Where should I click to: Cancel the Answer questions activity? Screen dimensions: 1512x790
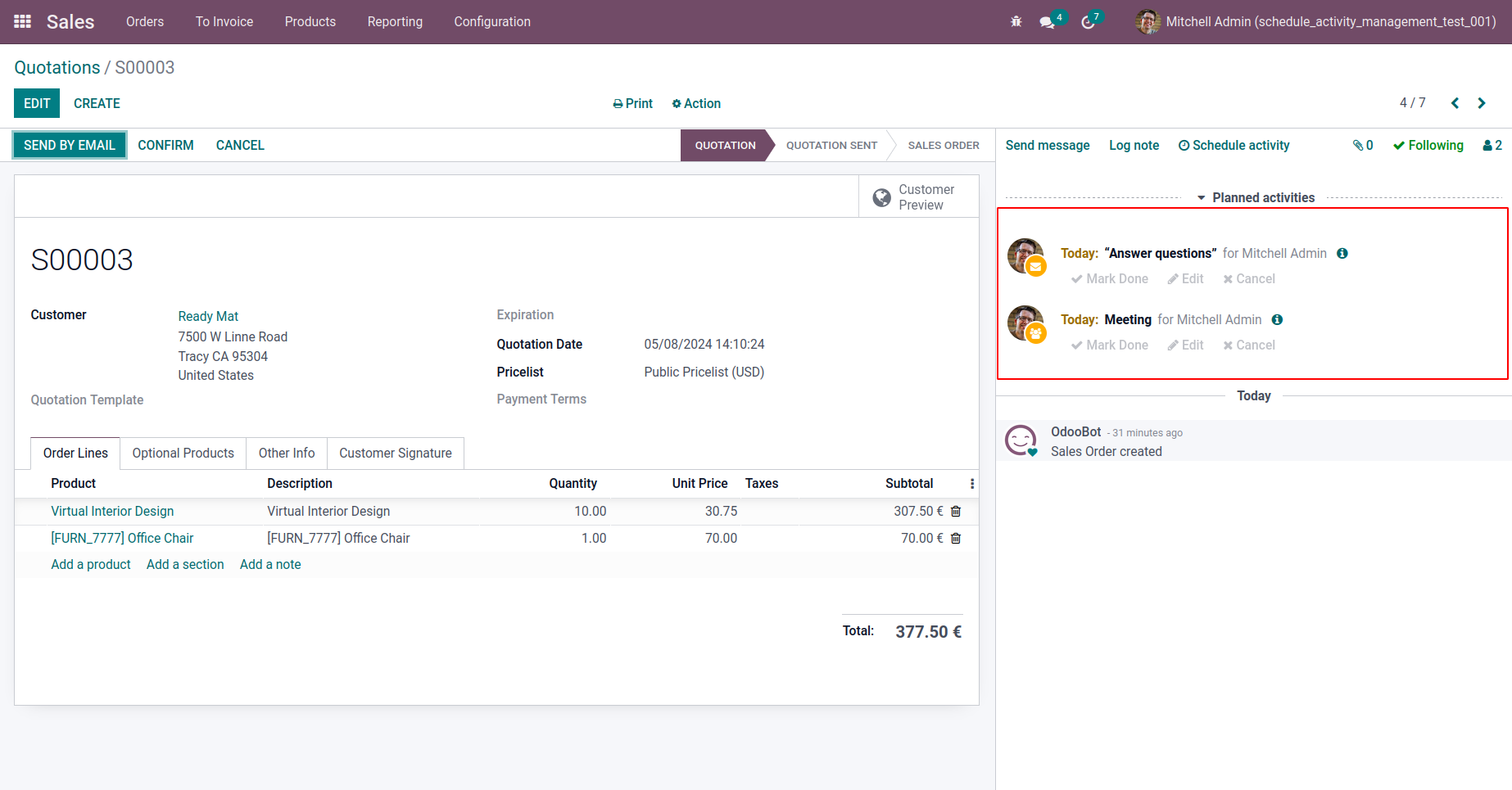[1249, 278]
